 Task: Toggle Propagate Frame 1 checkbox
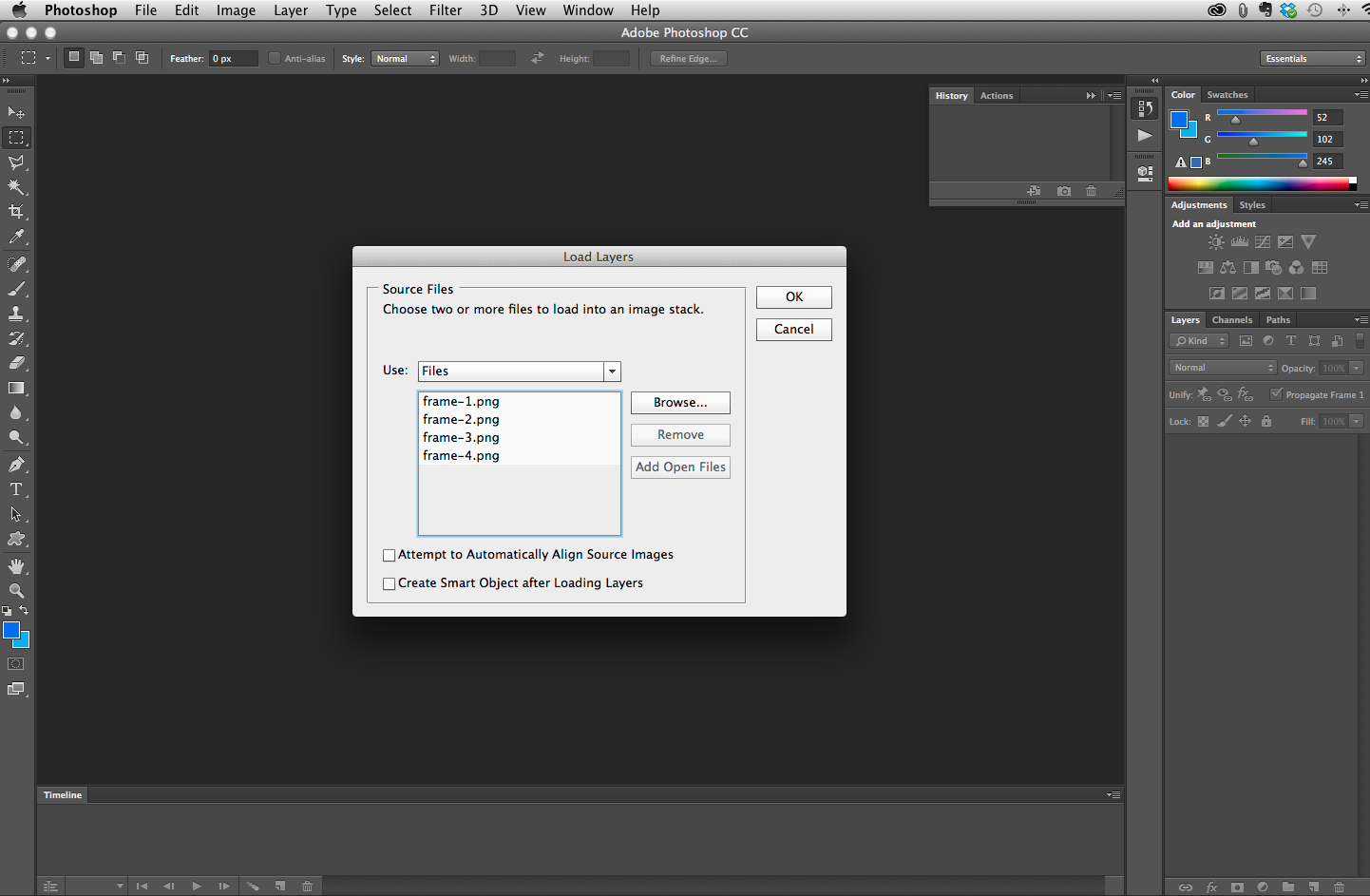(1277, 394)
